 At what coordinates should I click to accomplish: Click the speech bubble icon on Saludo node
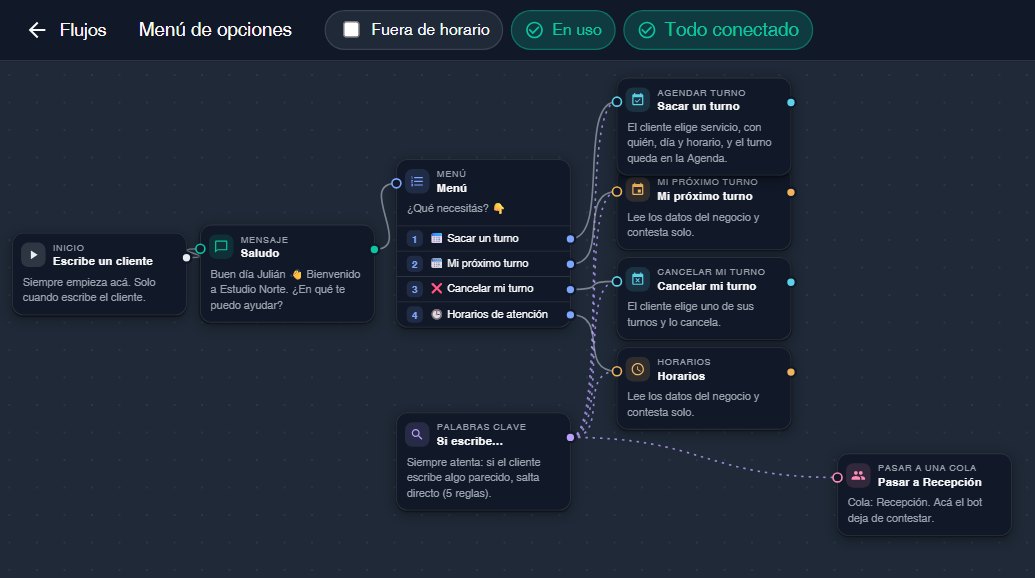click(221, 247)
